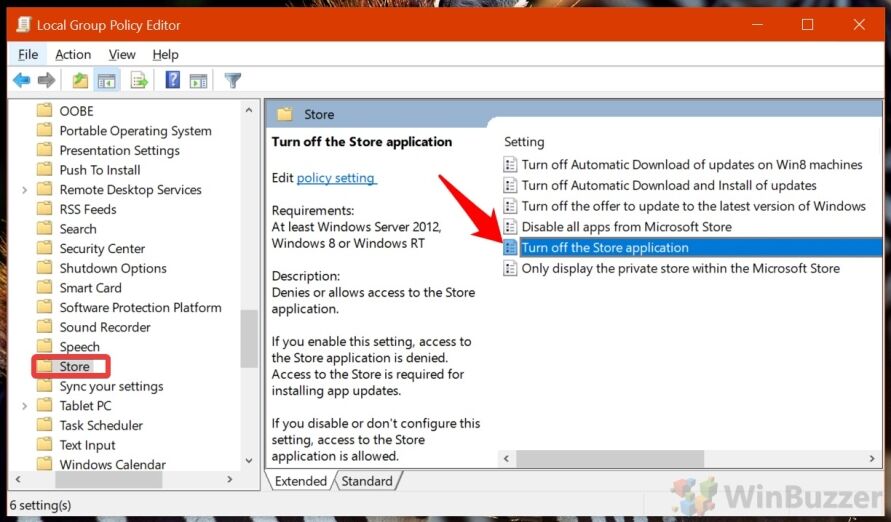Click policy icon for offer to update Windows
This screenshot has width=891, height=522.
pyautogui.click(x=510, y=206)
